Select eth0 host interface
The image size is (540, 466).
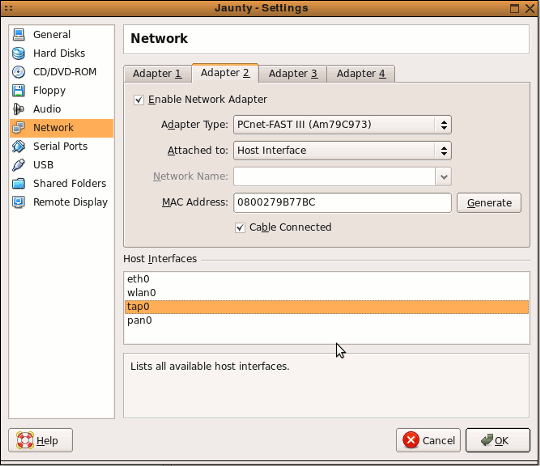pos(326,279)
